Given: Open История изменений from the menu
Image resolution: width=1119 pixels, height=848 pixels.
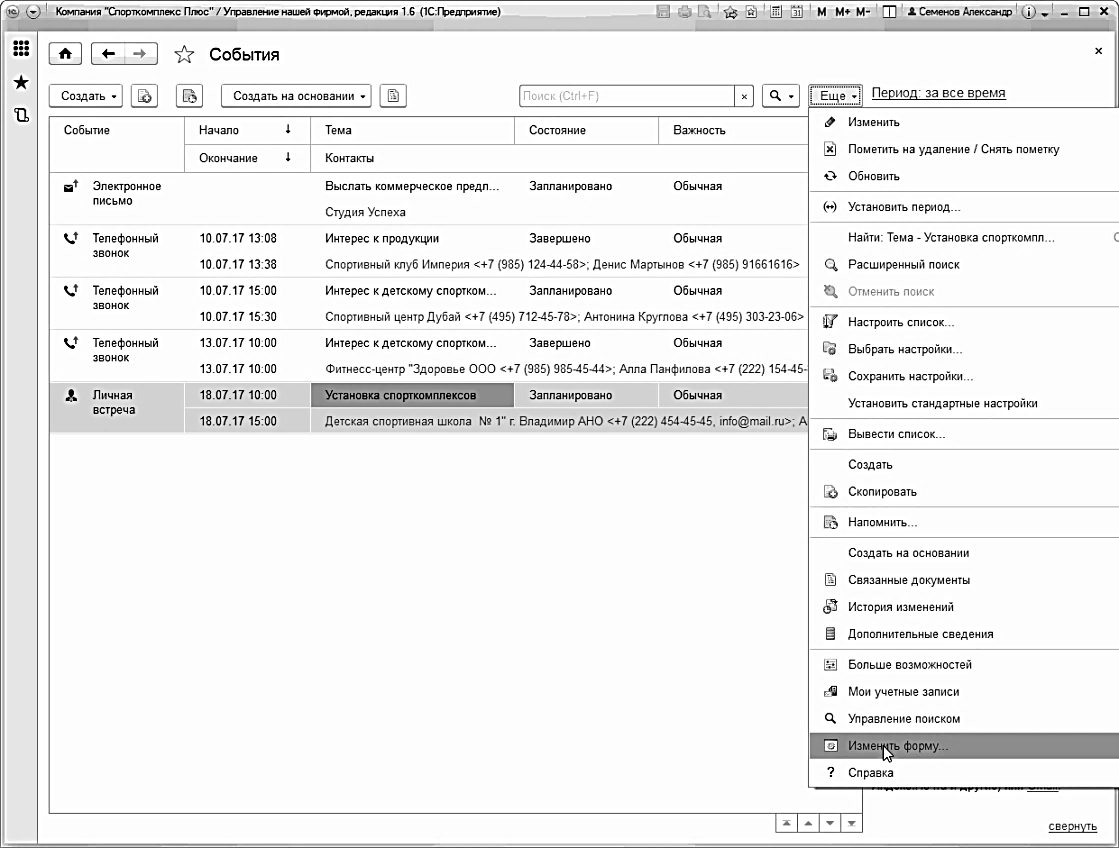Looking at the screenshot, I should click(963, 607).
